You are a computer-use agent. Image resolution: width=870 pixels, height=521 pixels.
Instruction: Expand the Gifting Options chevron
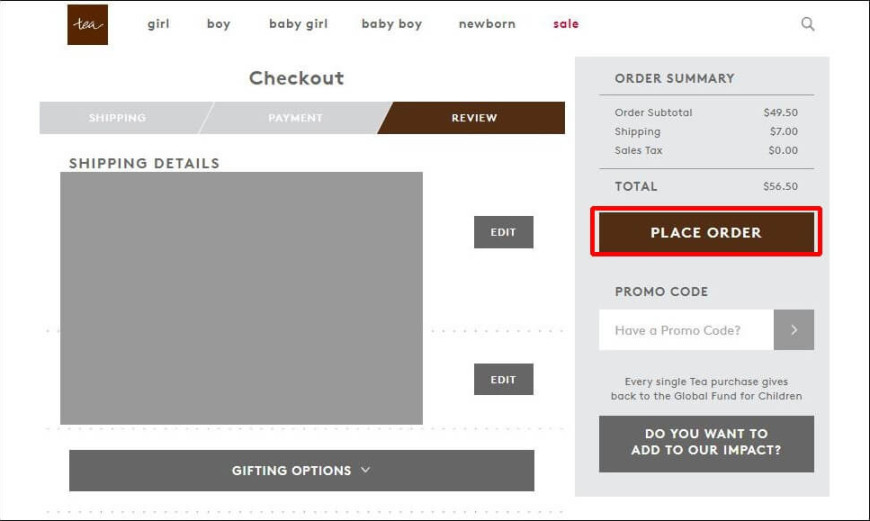click(x=366, y=470)
